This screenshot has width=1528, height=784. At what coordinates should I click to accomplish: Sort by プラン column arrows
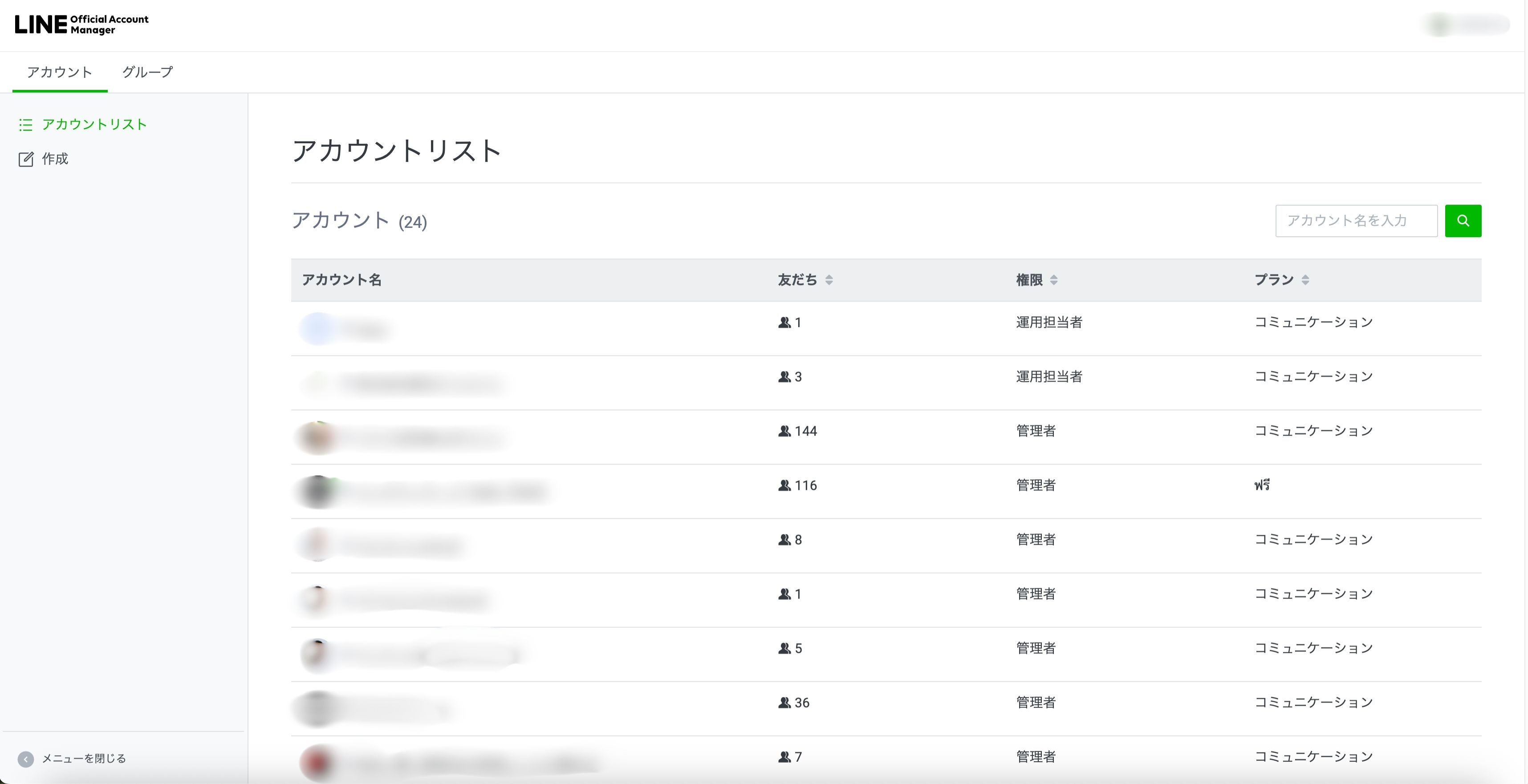pos(1305,280)
